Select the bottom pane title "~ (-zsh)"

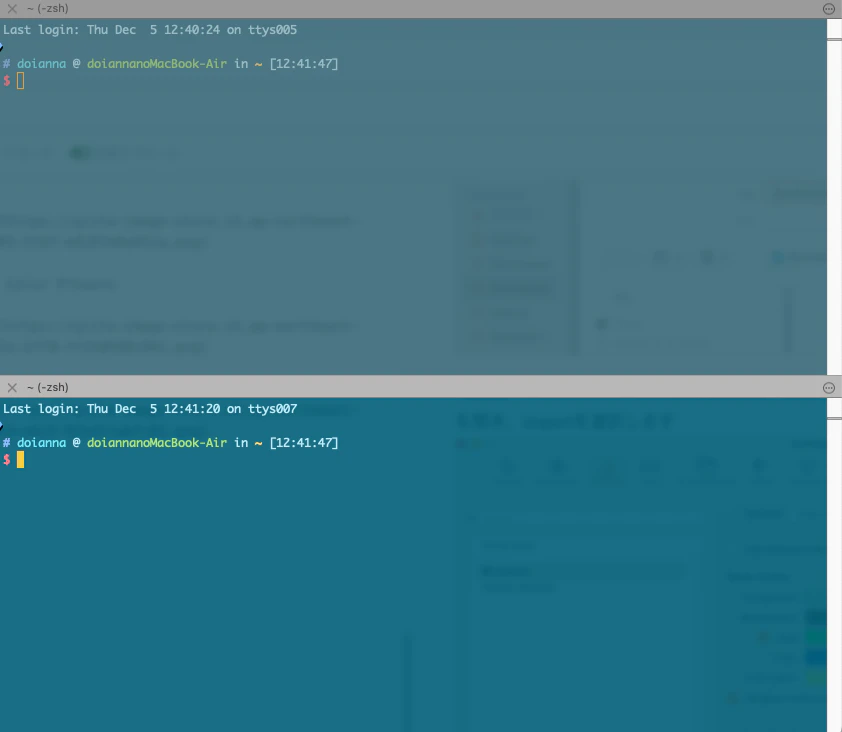(48, 387)
